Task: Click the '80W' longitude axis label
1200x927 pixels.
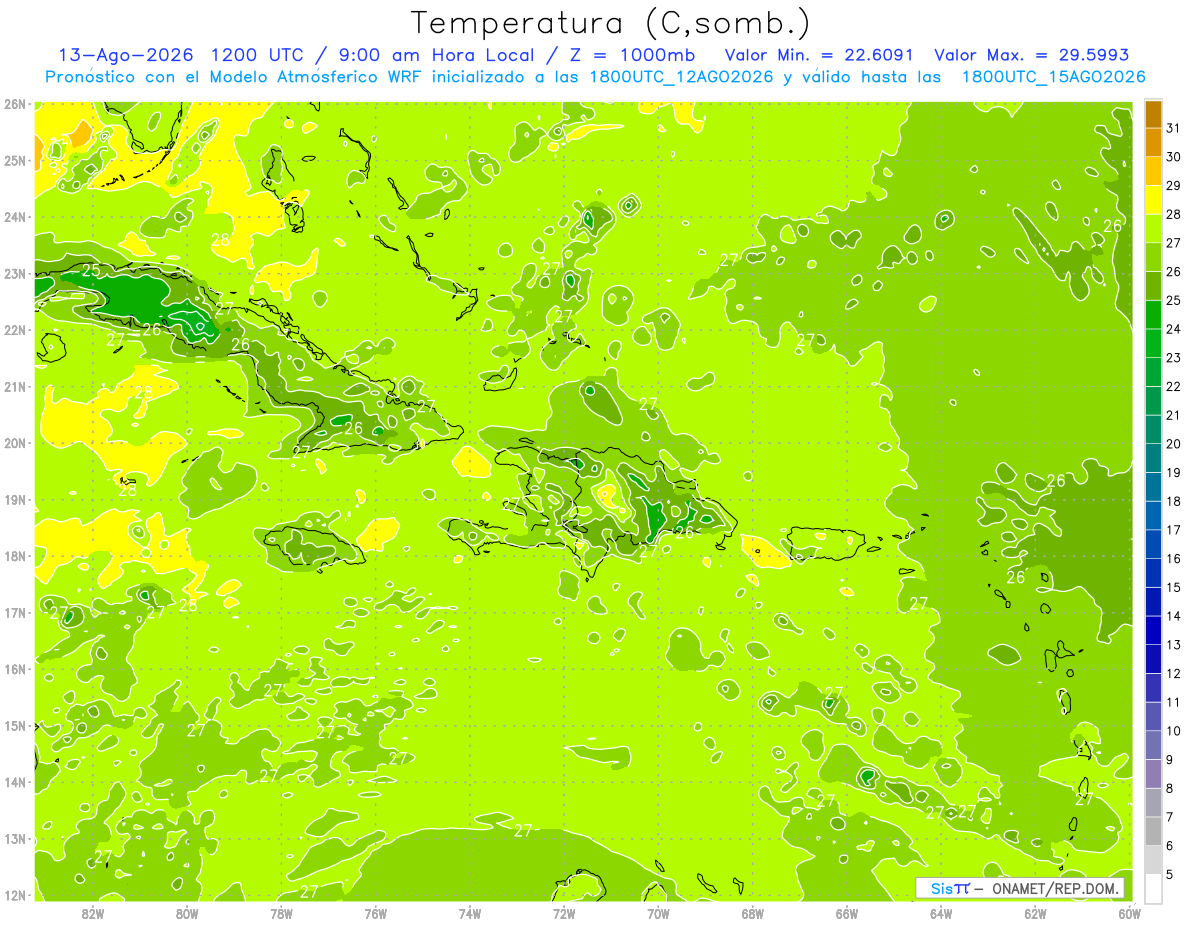Action: tap(186, 913)
